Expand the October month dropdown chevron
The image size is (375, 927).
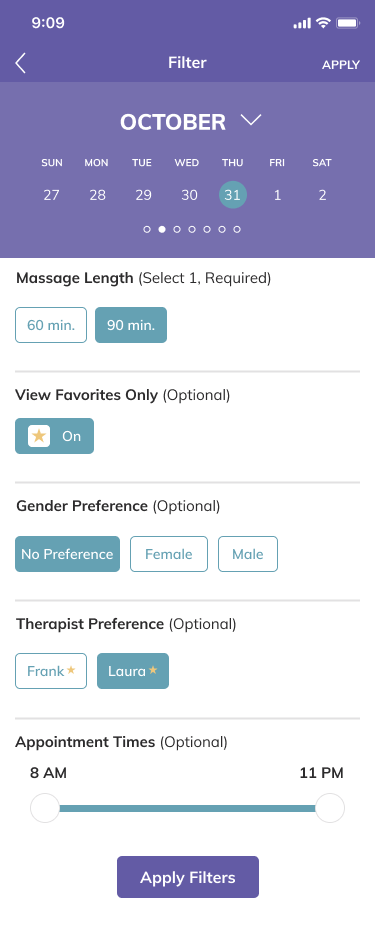251,121
